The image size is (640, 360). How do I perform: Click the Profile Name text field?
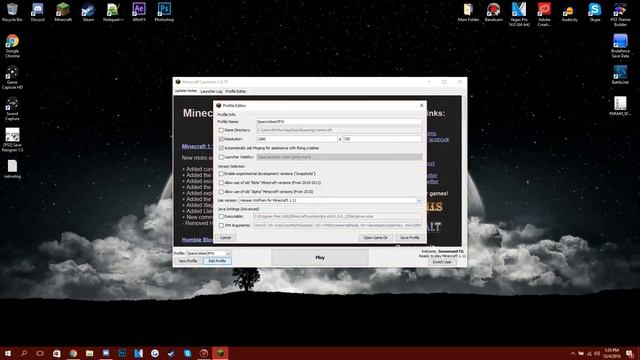pos(339,122)
